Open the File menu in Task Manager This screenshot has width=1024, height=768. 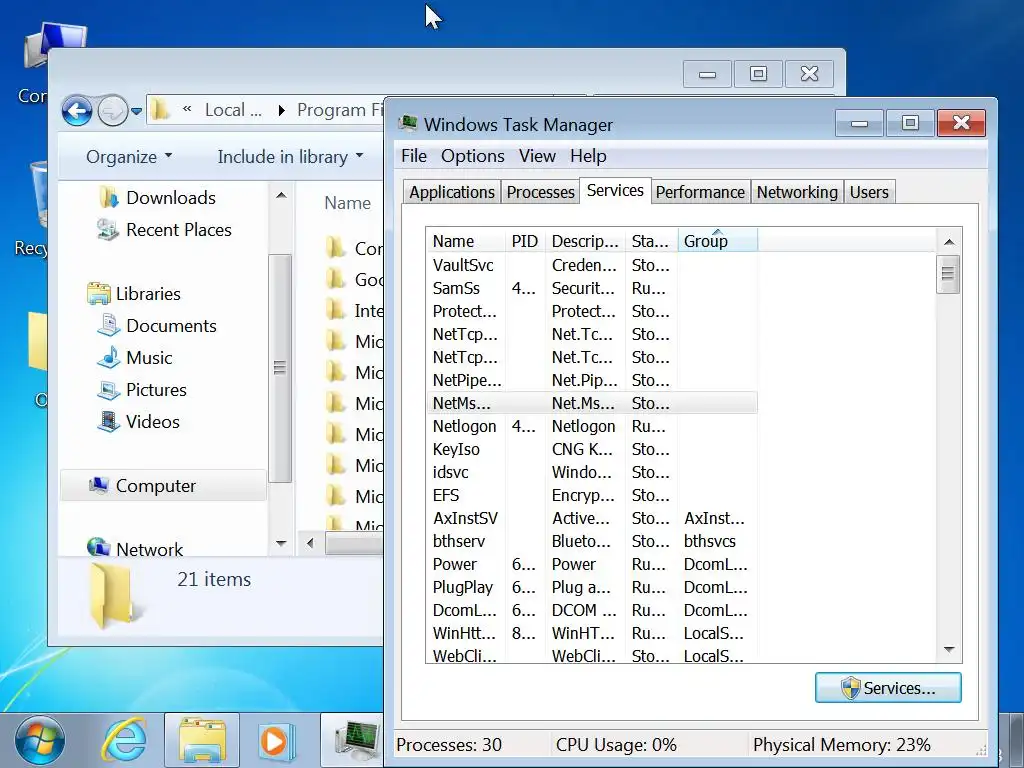coord(414,156)
